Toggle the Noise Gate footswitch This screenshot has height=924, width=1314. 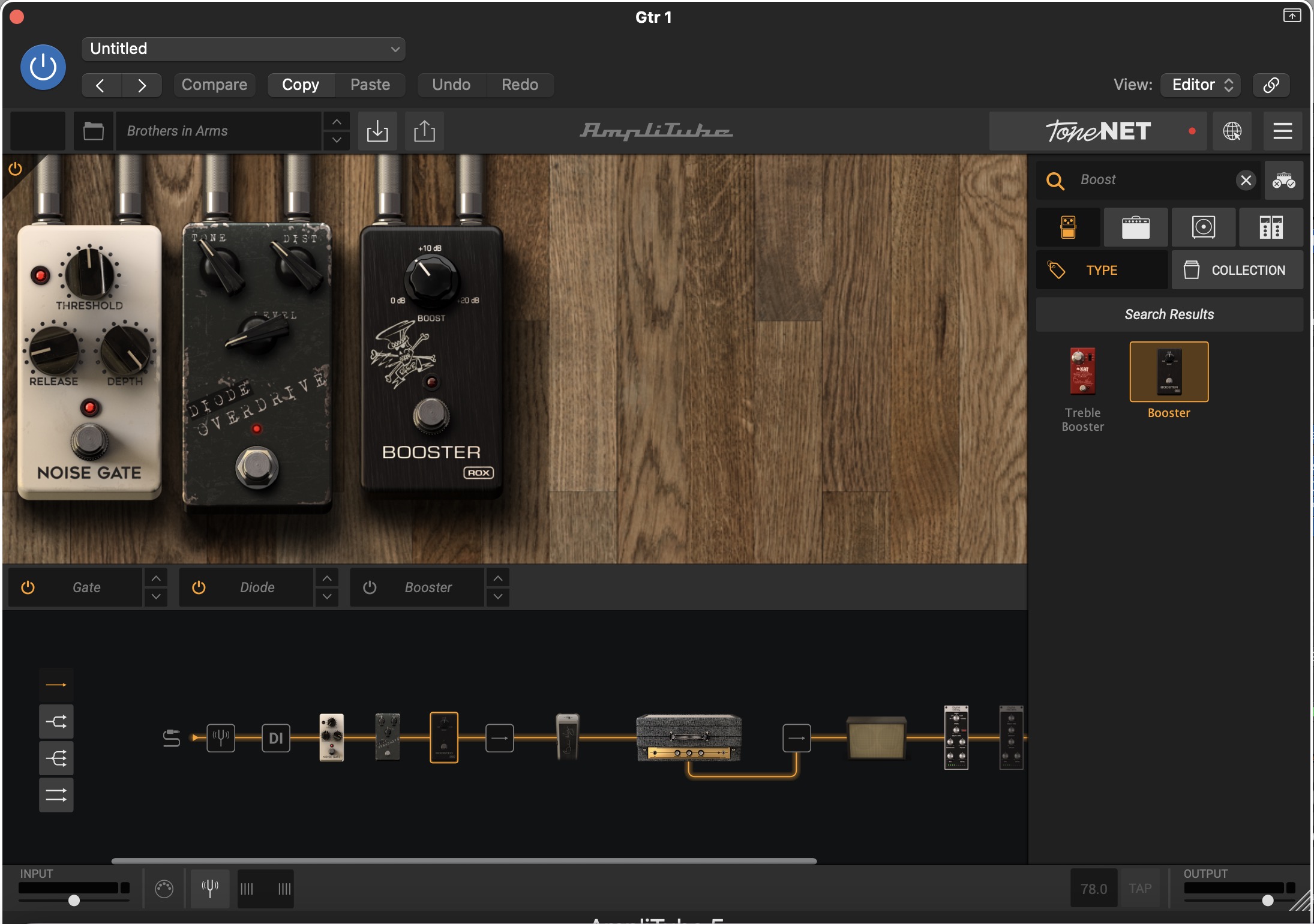(89, 441)
